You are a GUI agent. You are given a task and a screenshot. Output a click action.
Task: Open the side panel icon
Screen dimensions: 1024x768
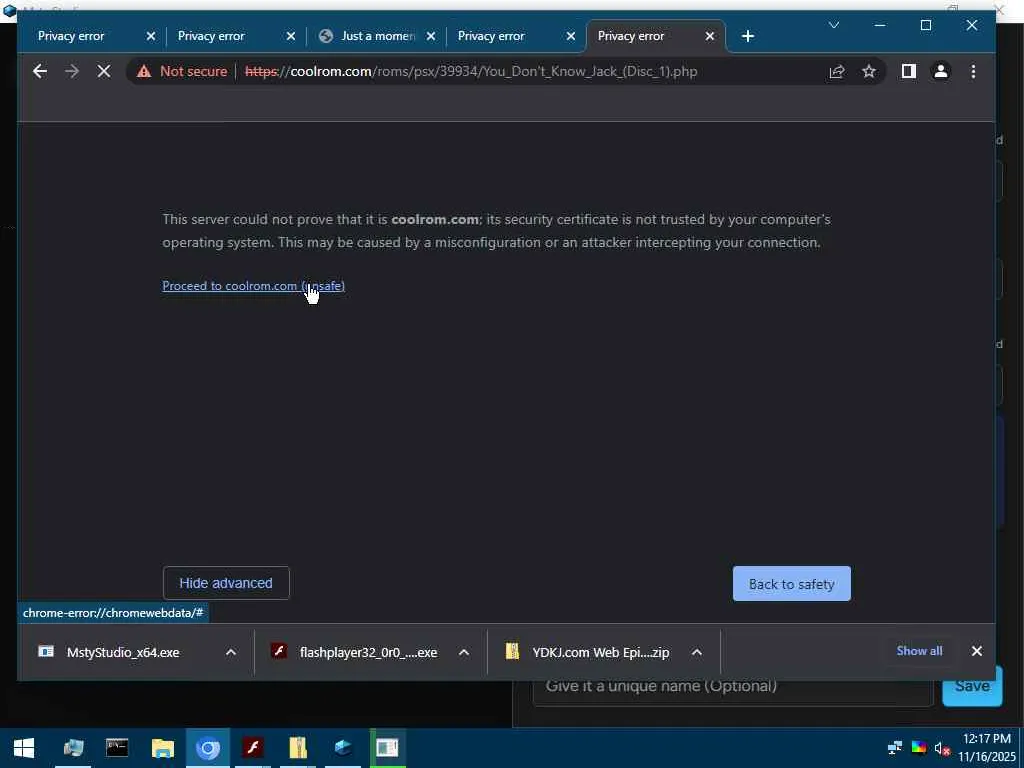click(908, 71)
